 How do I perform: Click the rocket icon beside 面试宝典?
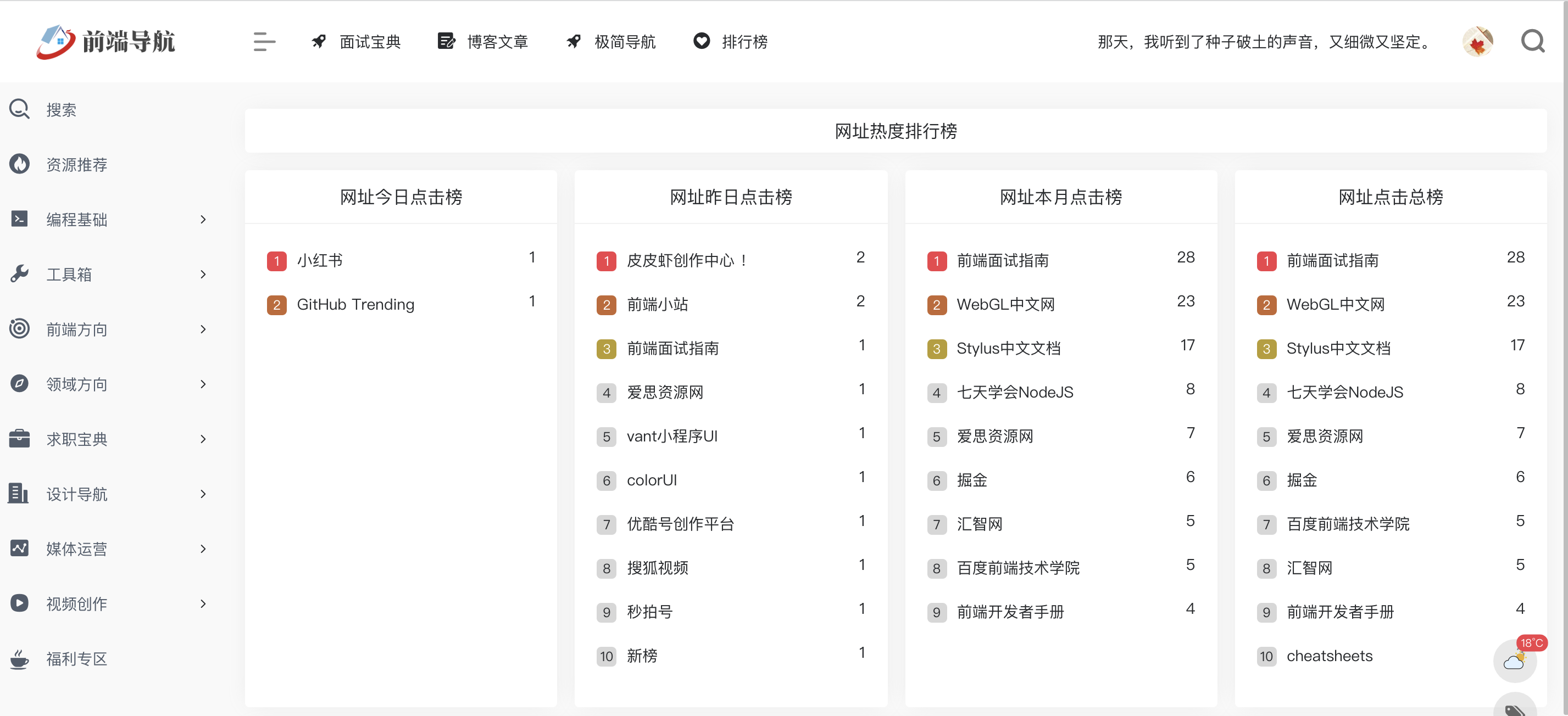pyautogui.click(x=319, y=41)
